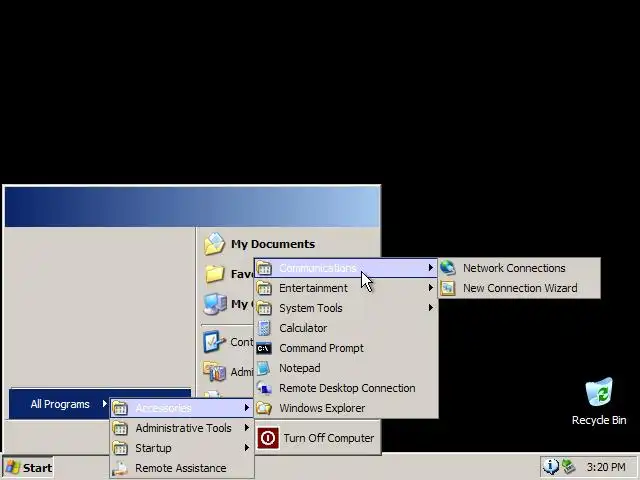This screenshot has width=640, height=480.
Task: Open System Tools in Accessories menu
Action: click(x=346, y=308)
